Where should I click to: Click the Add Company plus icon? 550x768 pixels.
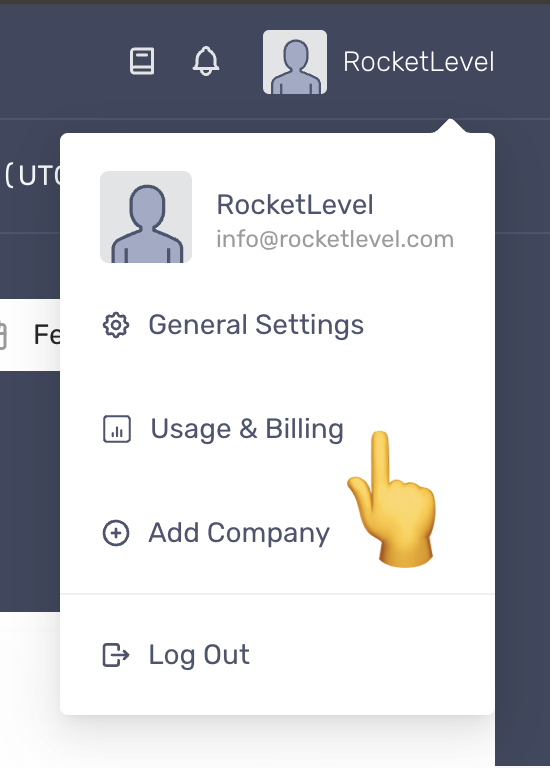(116, 533)
